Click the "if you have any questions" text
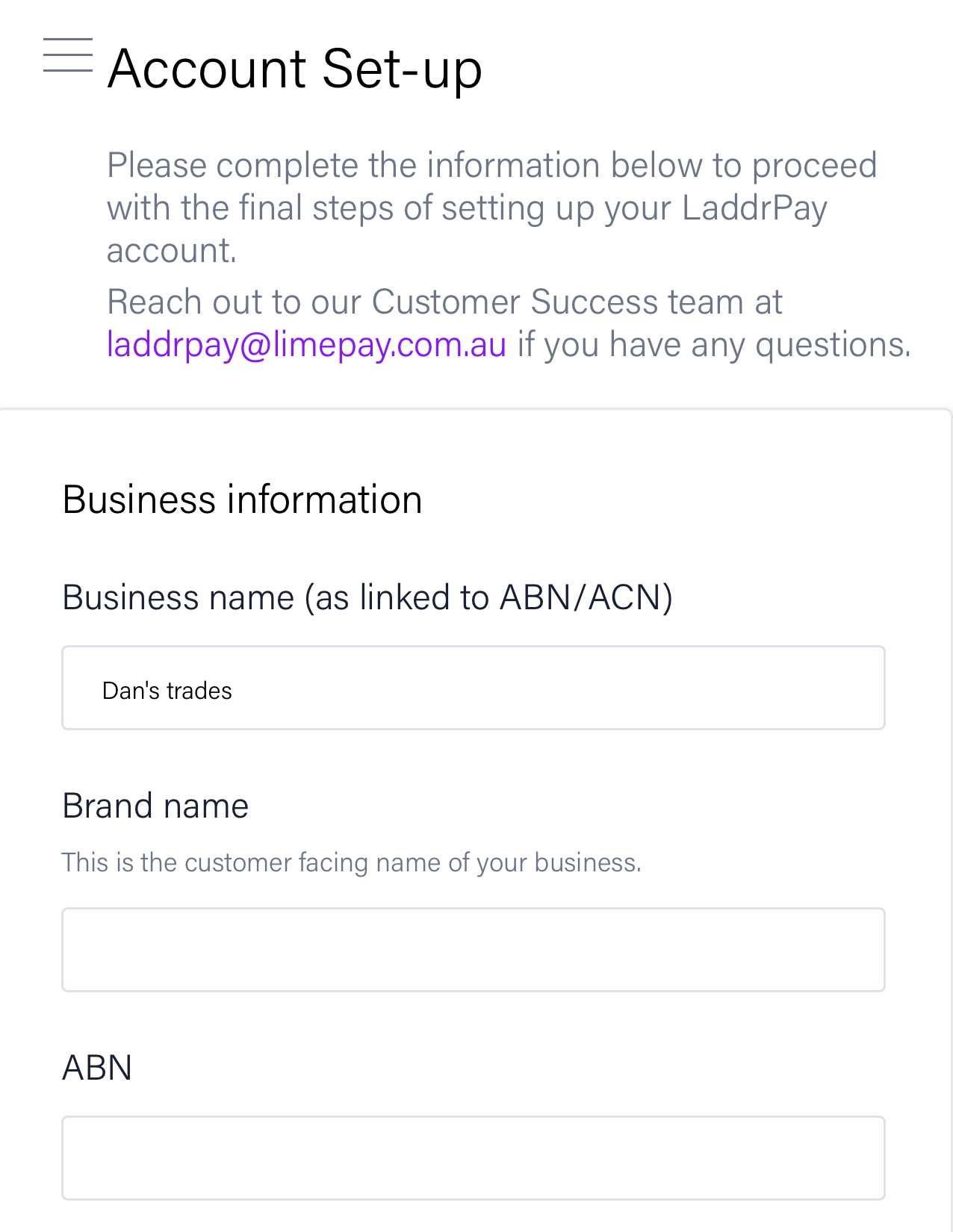 tap(714, 345)
